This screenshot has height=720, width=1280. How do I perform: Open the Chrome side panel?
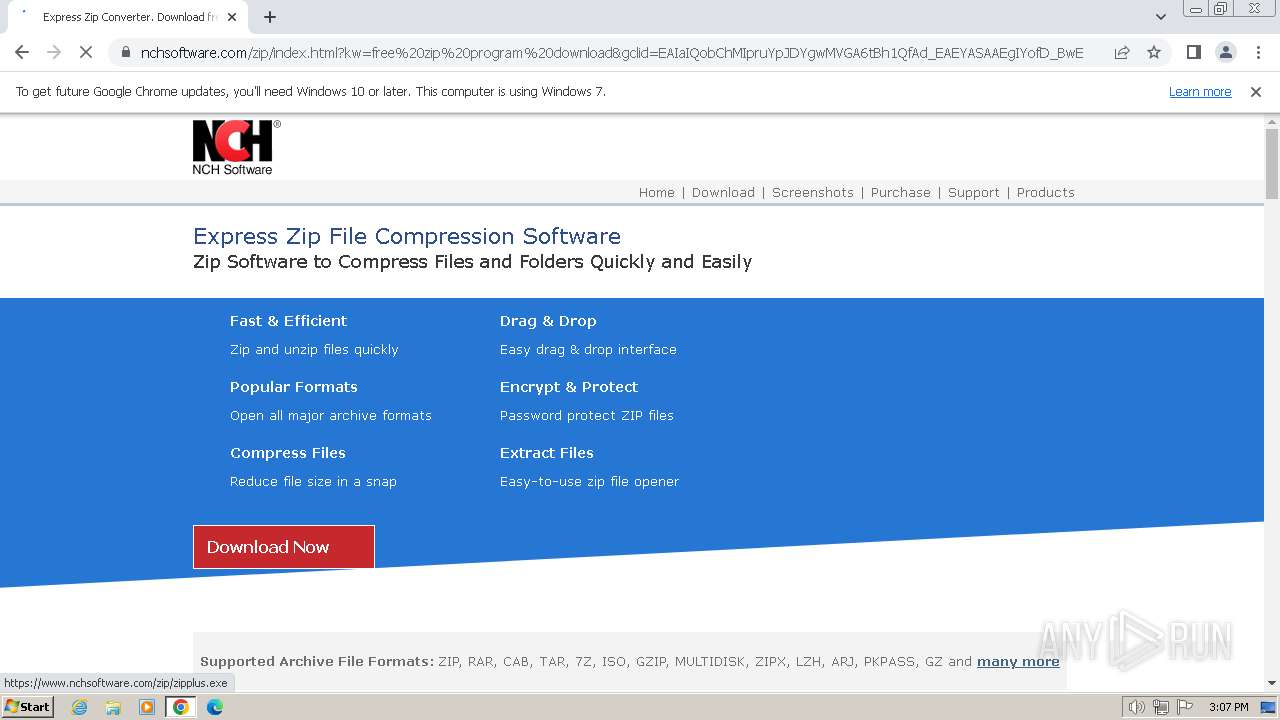point(1194,52)
